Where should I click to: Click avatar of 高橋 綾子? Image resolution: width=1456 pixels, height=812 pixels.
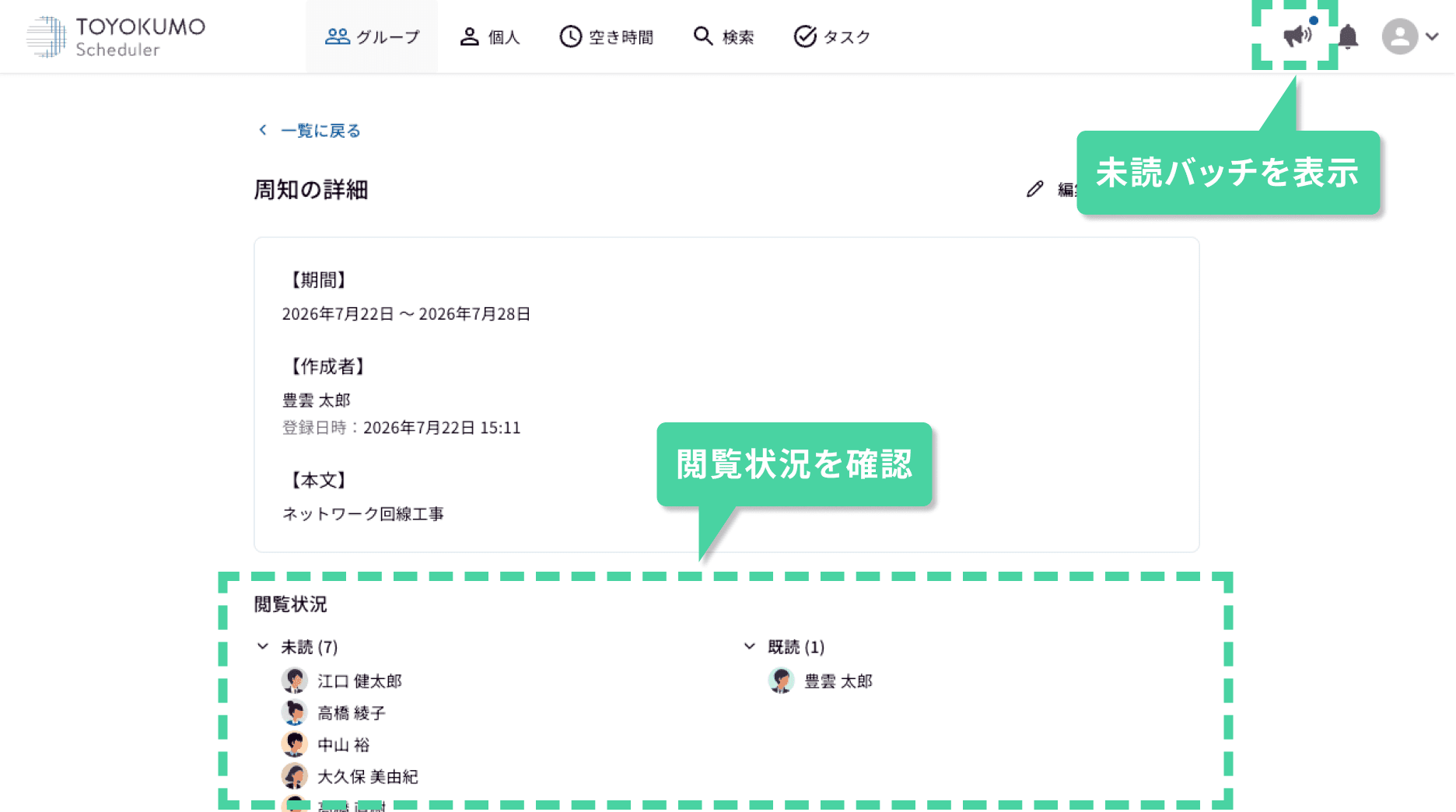pos(294,712)
